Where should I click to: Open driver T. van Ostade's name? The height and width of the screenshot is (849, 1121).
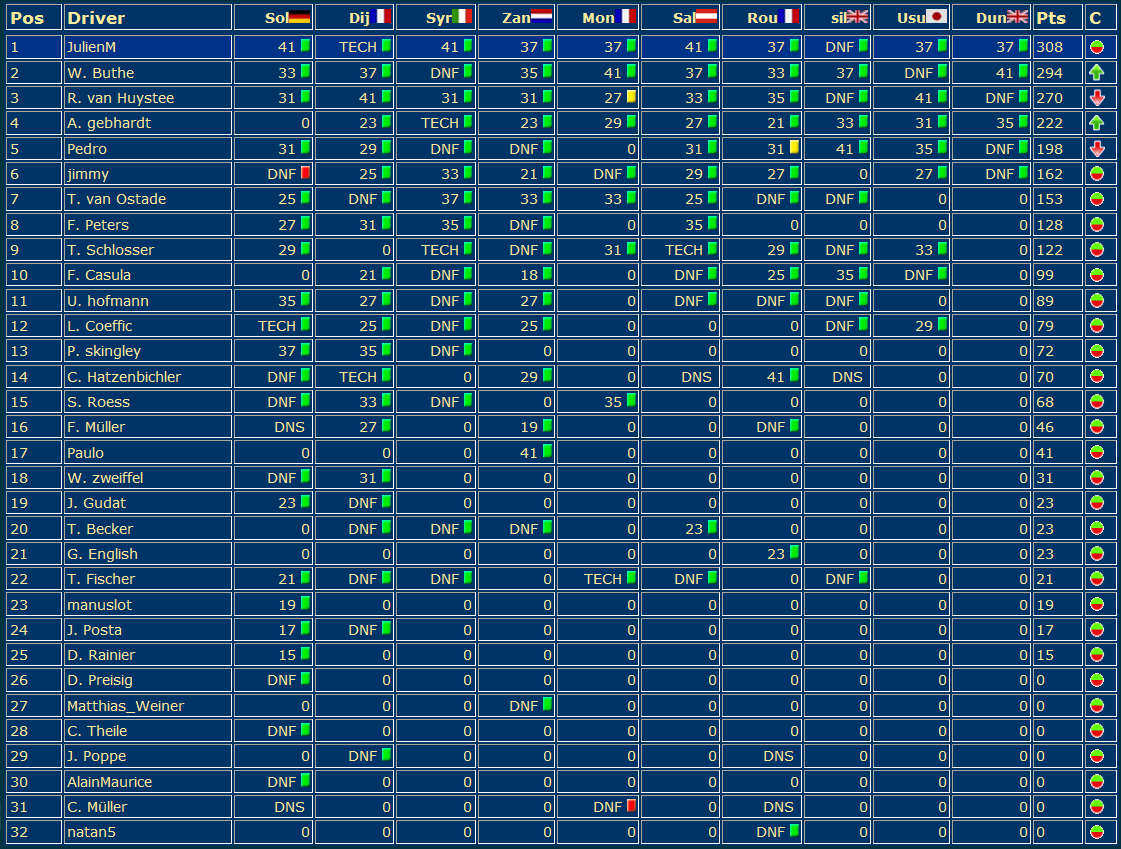tap(116, 199)
